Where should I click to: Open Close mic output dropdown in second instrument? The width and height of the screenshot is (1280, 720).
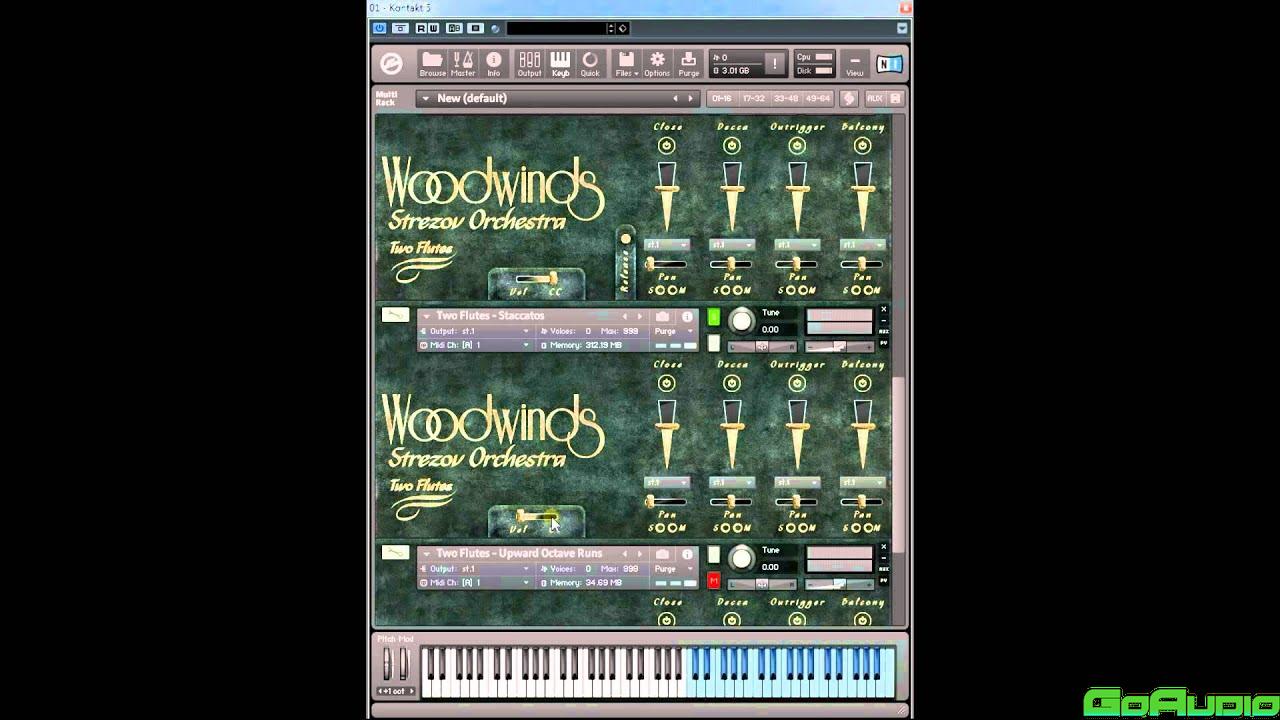pos(667,482)
